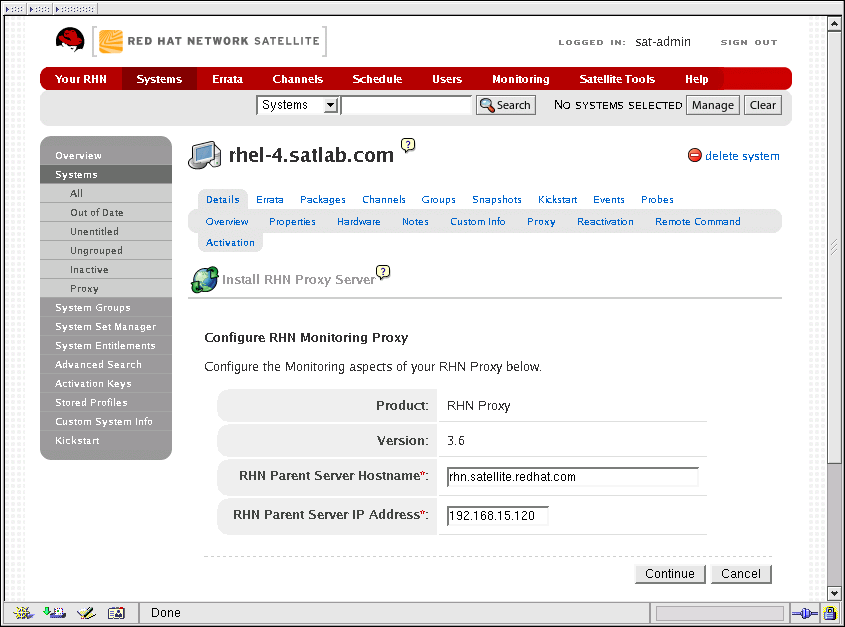Screen dimensions: 845x627
Task: Open the Custom Info sub-tab
Action: 477,222
